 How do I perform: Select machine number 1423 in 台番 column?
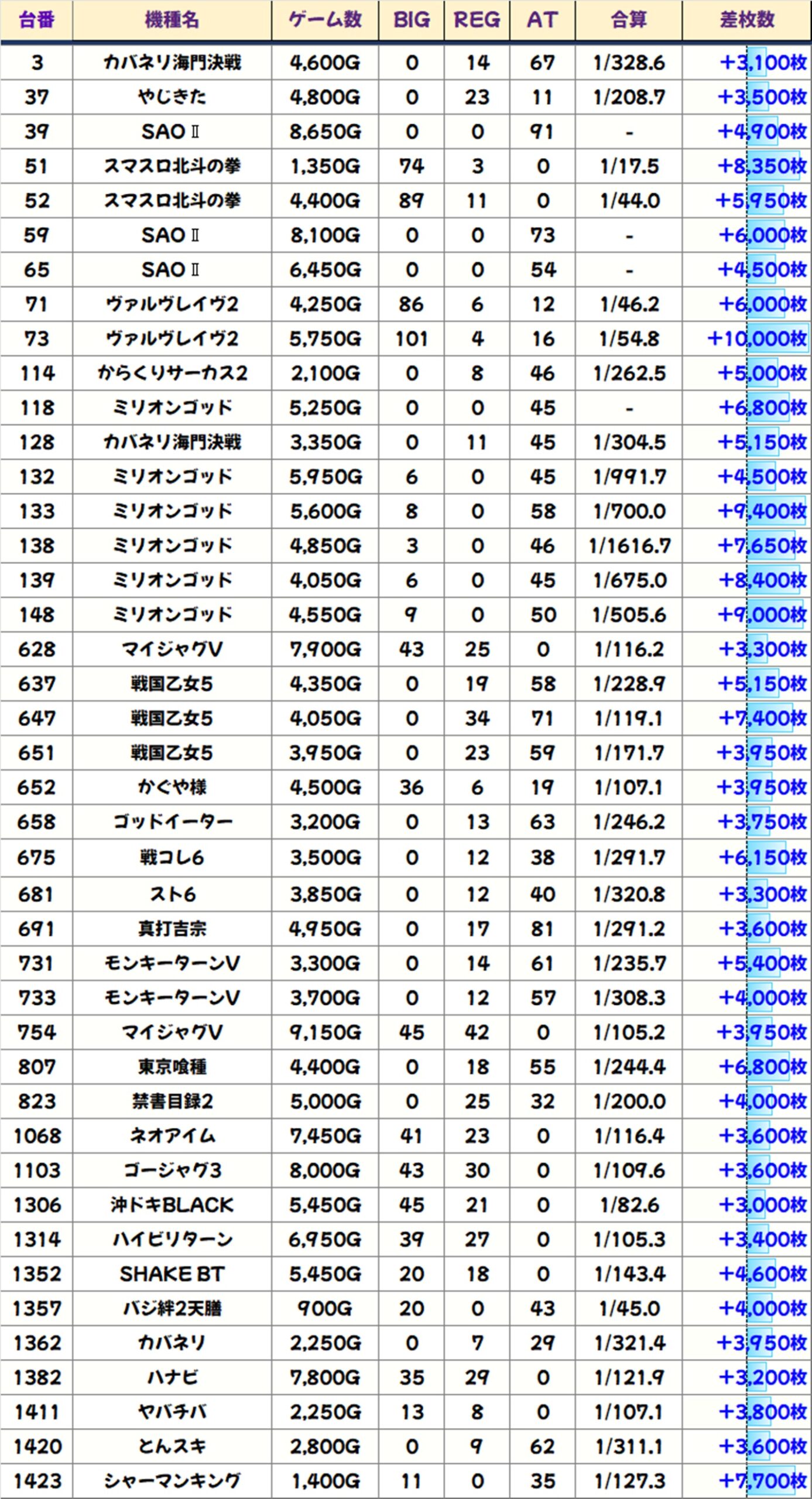pyautogui.click(x=37, y=1482)
